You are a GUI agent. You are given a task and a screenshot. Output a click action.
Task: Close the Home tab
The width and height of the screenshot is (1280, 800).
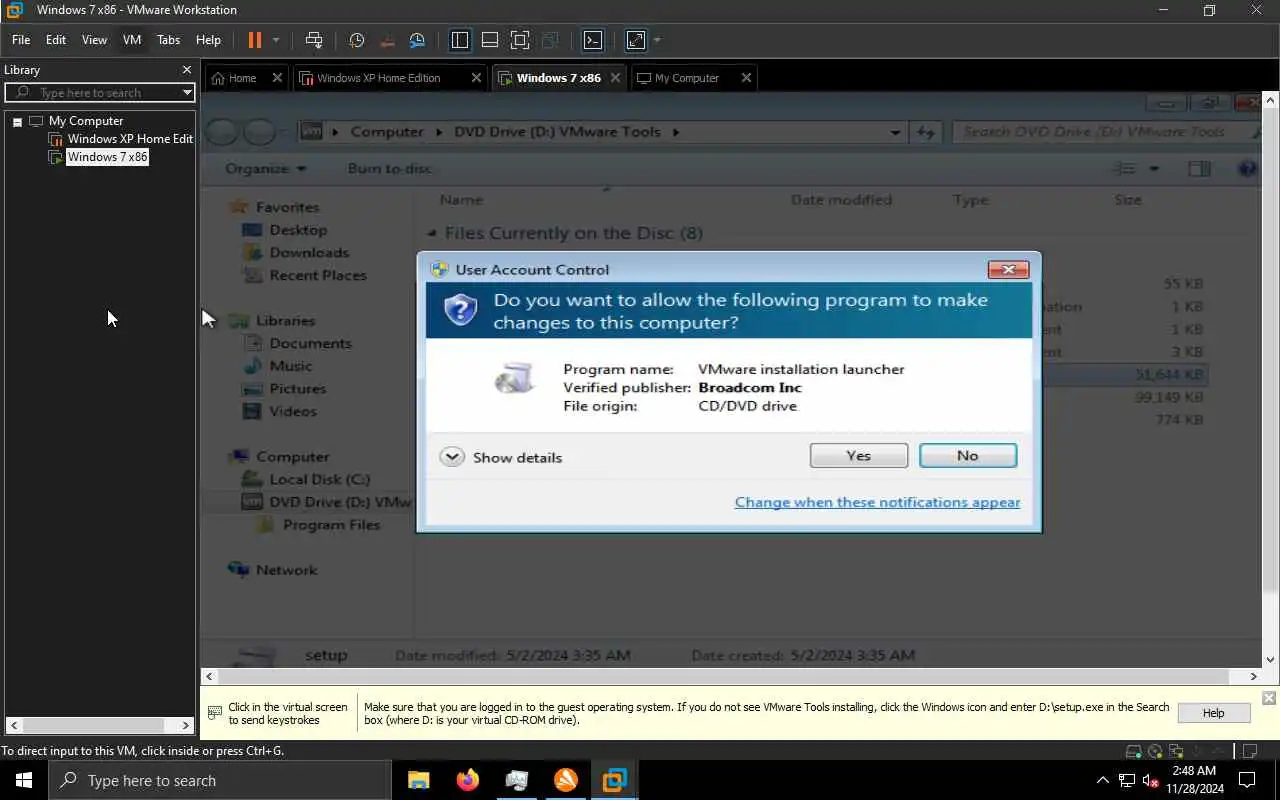[277, 78]
